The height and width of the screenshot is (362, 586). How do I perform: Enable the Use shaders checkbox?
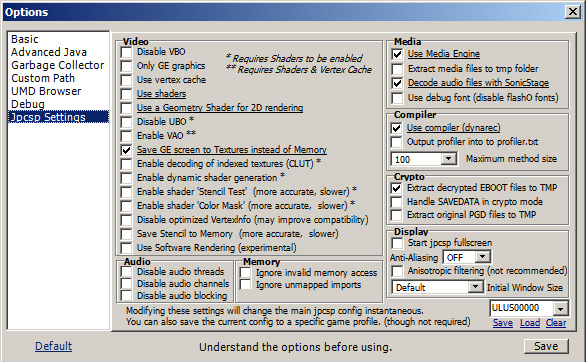click(126, 94)
